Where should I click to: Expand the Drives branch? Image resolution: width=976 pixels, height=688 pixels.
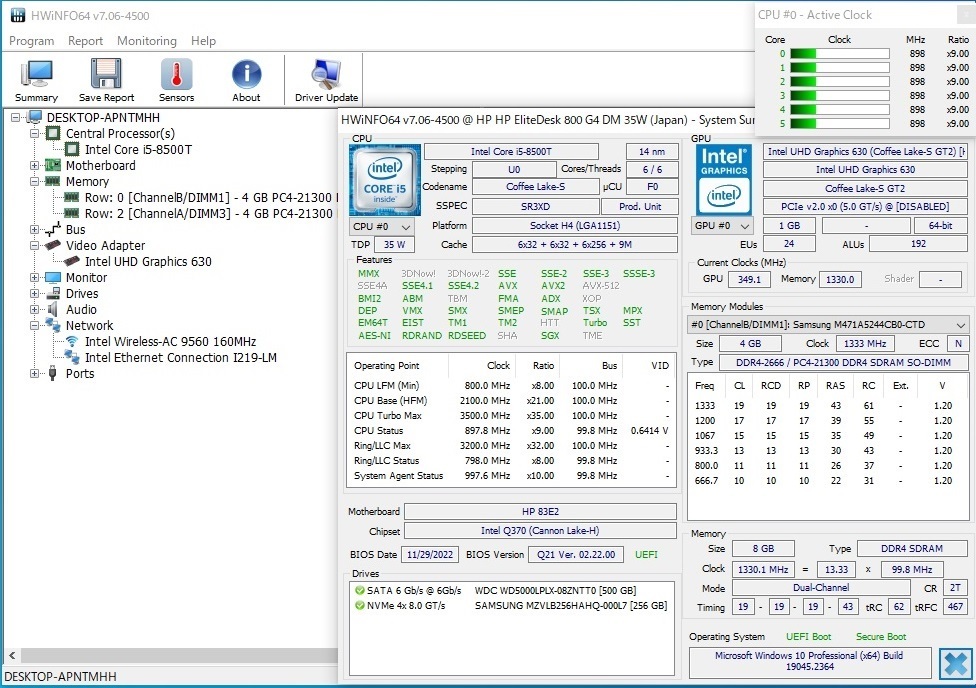pos(34,293)
